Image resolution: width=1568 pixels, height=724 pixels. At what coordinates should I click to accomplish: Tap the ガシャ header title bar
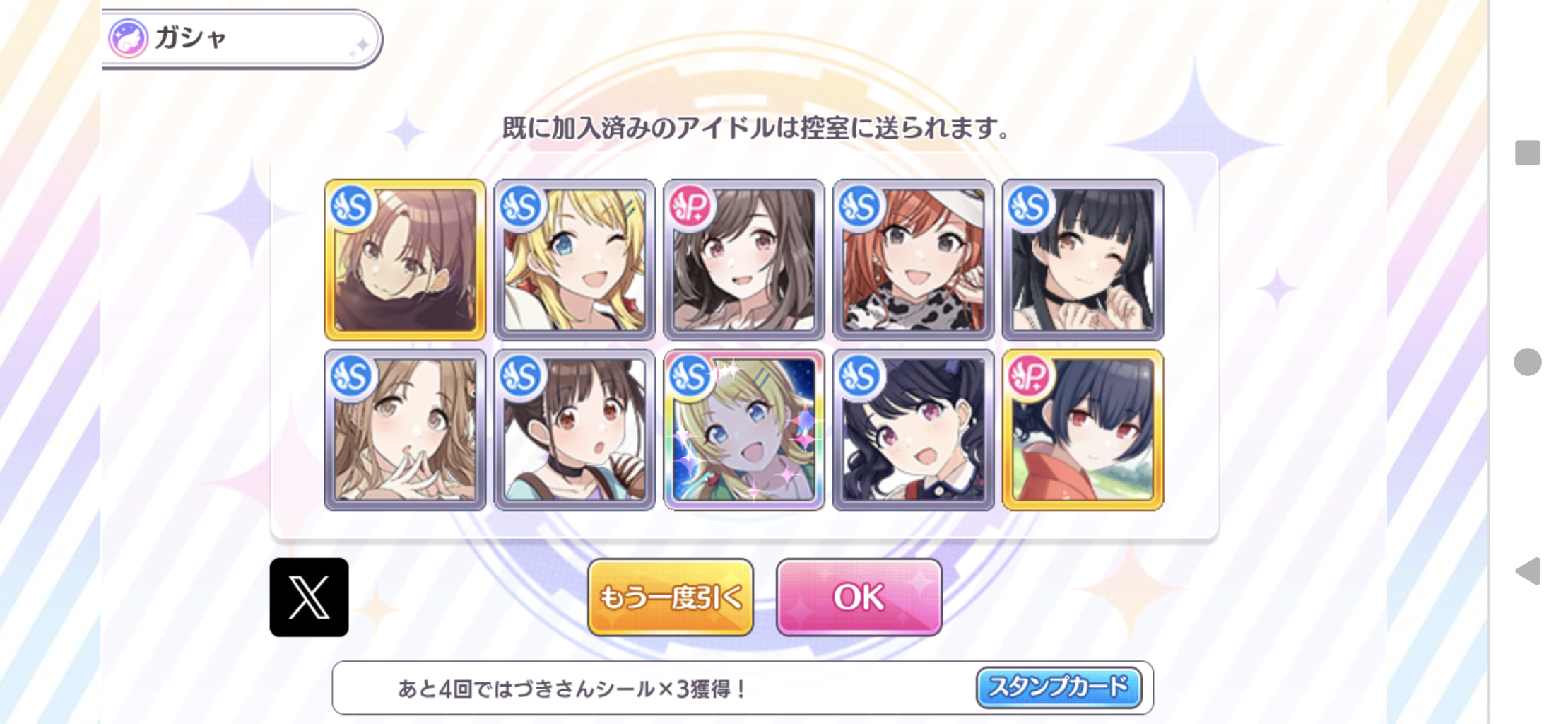(x=242, y=39)
